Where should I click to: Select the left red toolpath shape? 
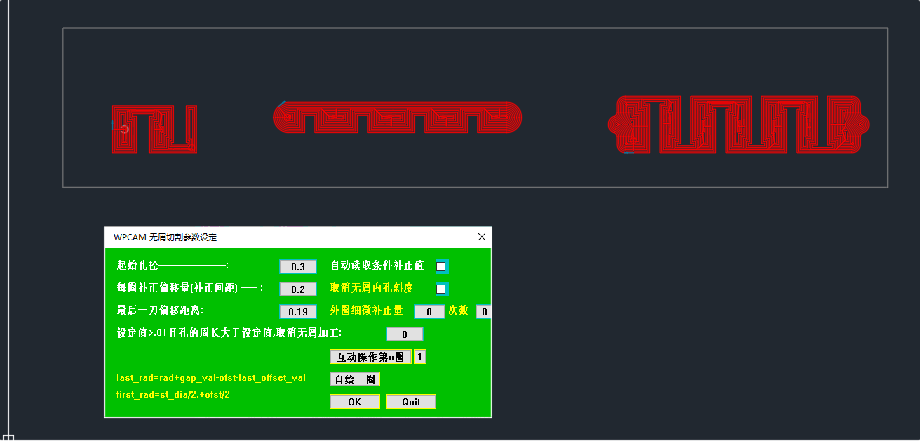[x=154, y=130]
